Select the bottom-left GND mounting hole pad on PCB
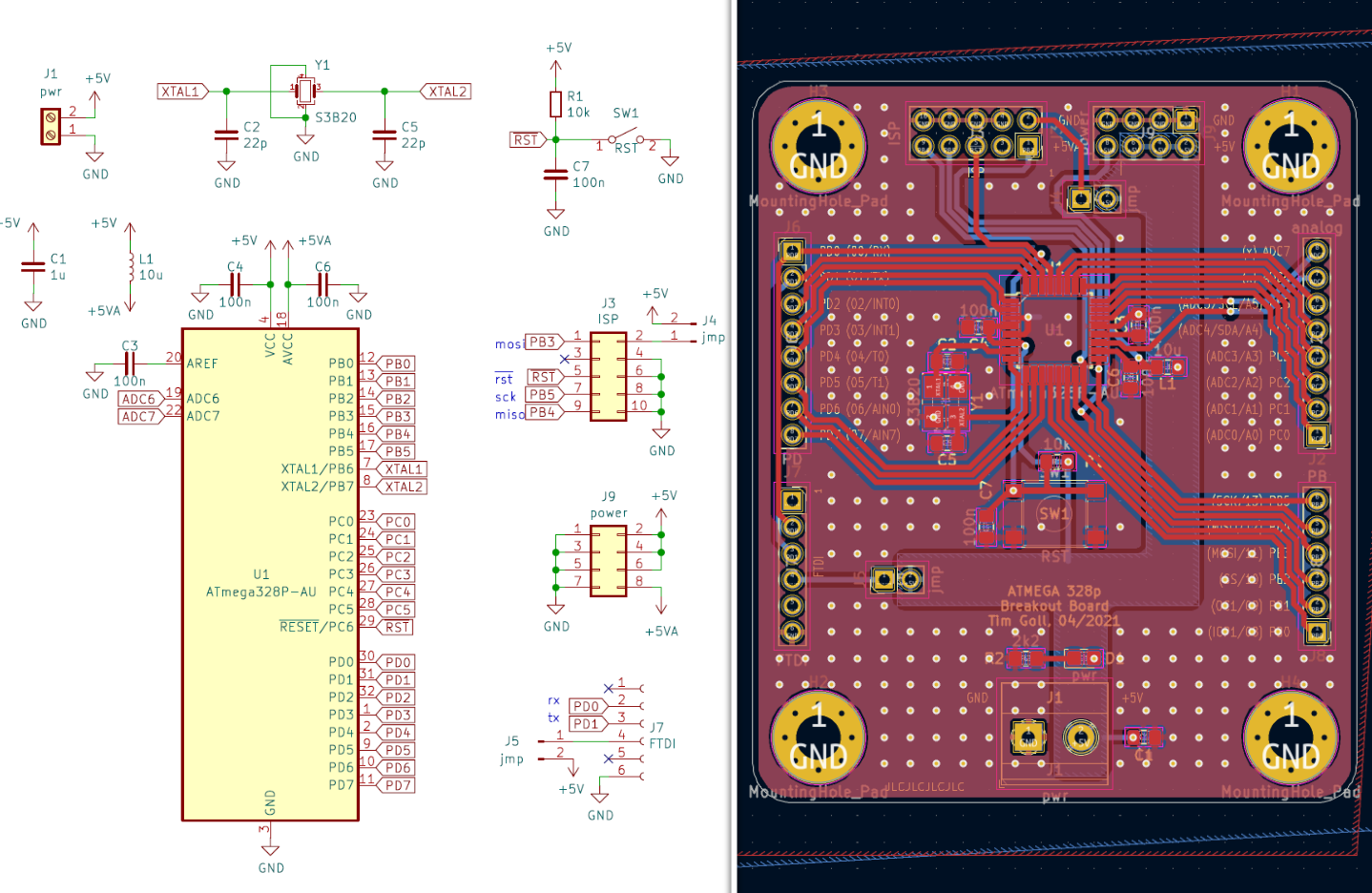Image resolution: width=1372 pixels, height=893 pixels. point(819,737)
